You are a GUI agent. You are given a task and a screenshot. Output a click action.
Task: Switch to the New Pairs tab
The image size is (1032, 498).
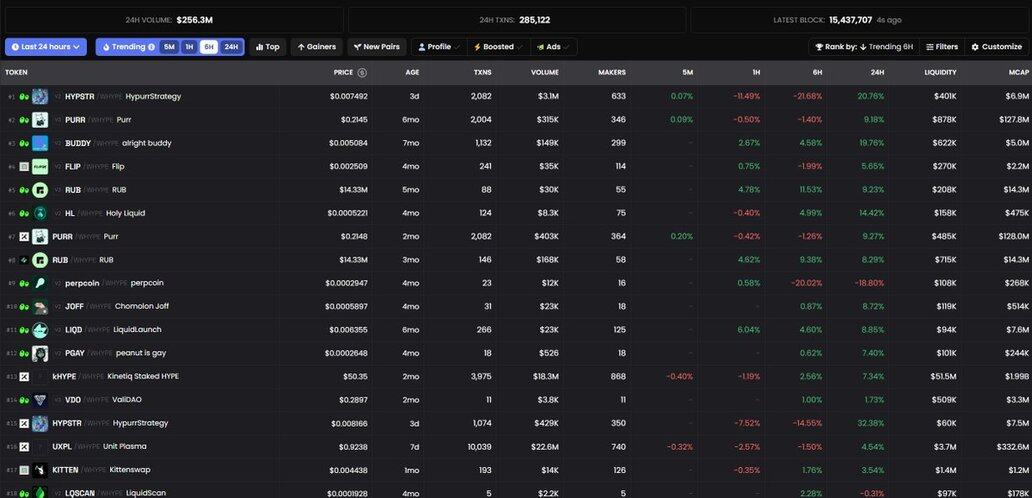376,47
